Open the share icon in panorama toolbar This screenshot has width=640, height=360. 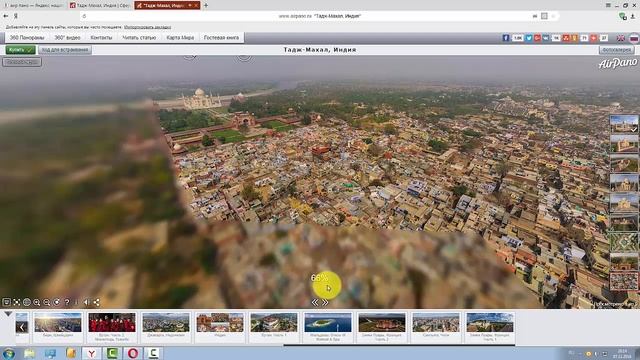[96, 302]
